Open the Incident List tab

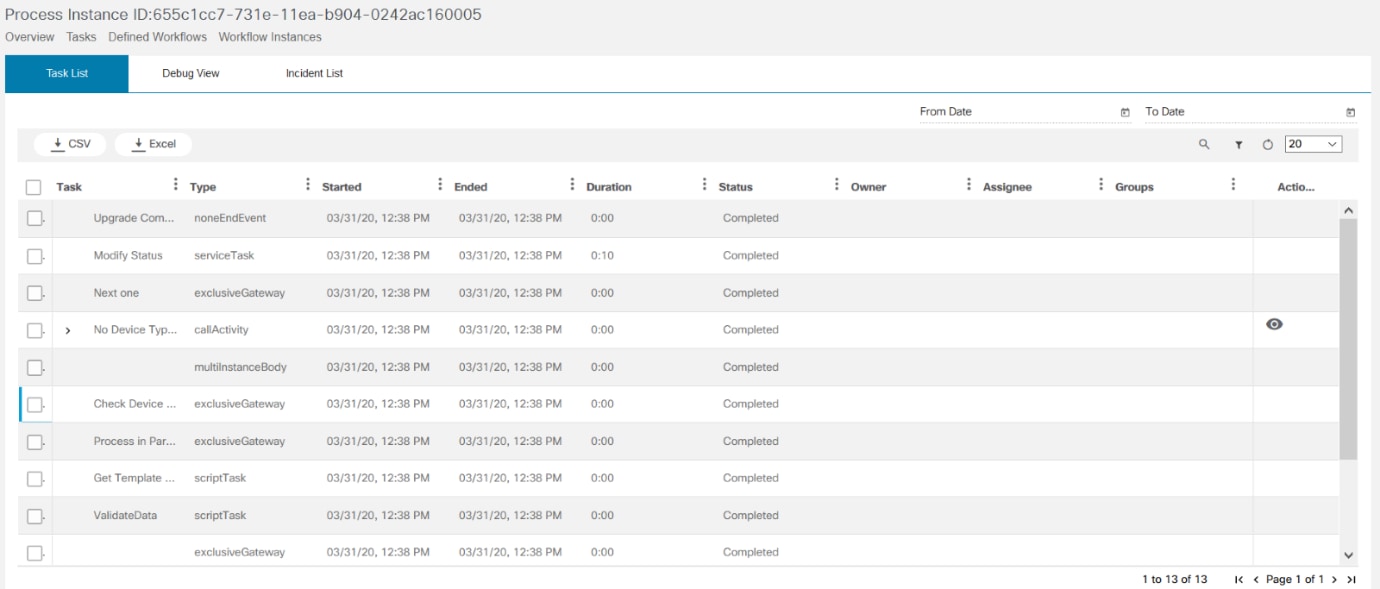click(314, 74)
